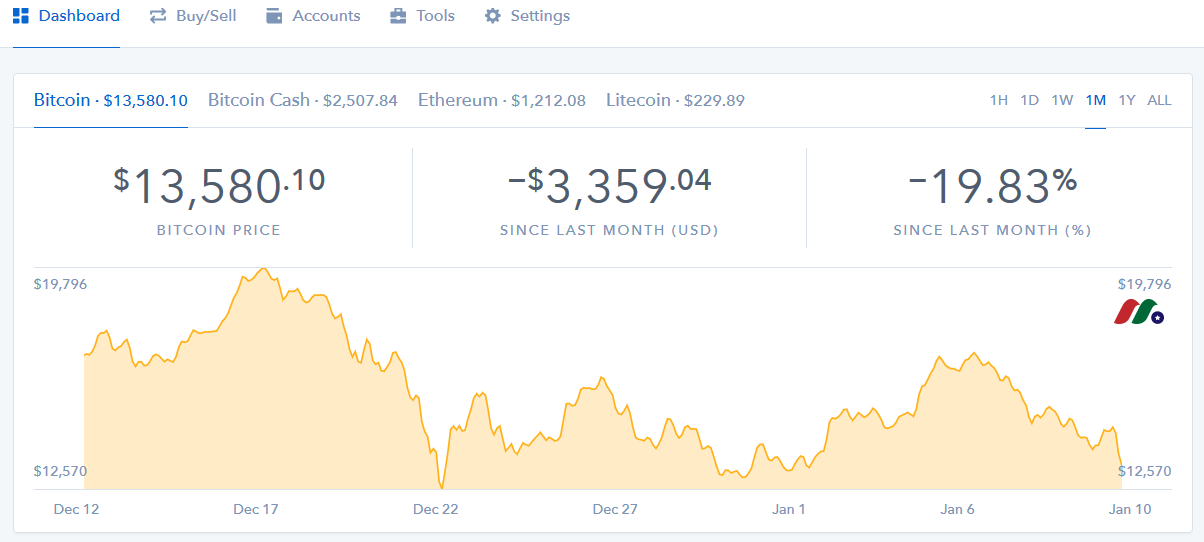The image size is (1204, 542).
Task: Open the Buy/Sell menu label
Action: pyautogui.click(x=206, y=16)
